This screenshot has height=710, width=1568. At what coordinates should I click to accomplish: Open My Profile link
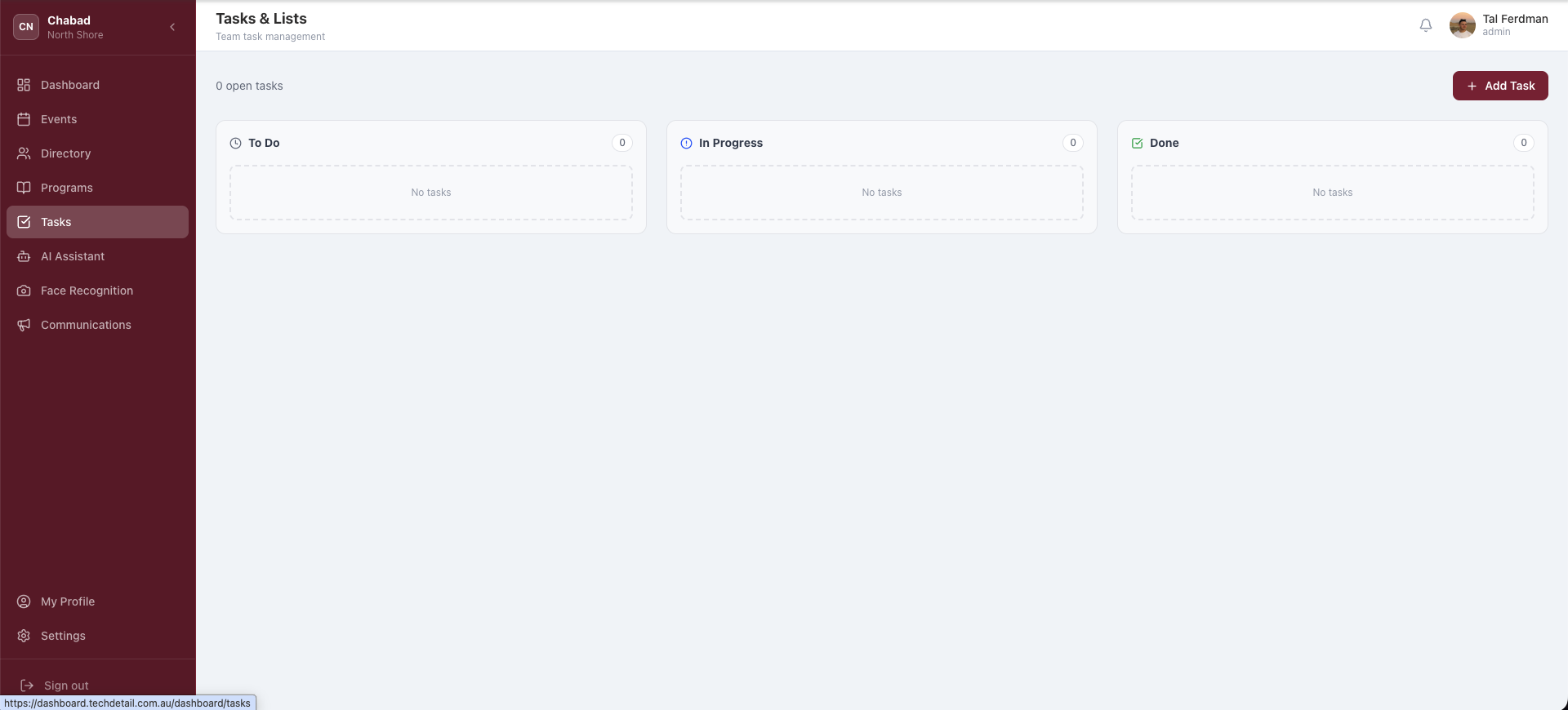(x=97, y=601)
